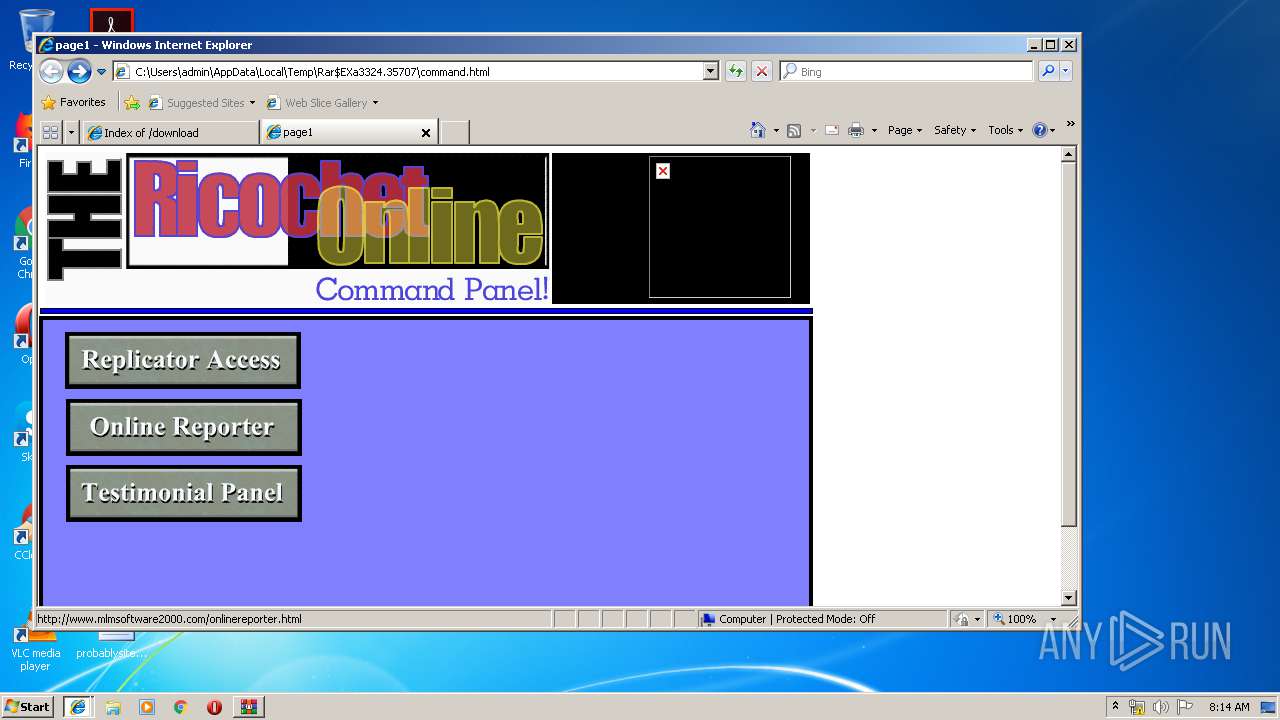Viewport: 1280px width, 720px height.
Task: Add to Favorites bar icon
Action: point(132,102)
